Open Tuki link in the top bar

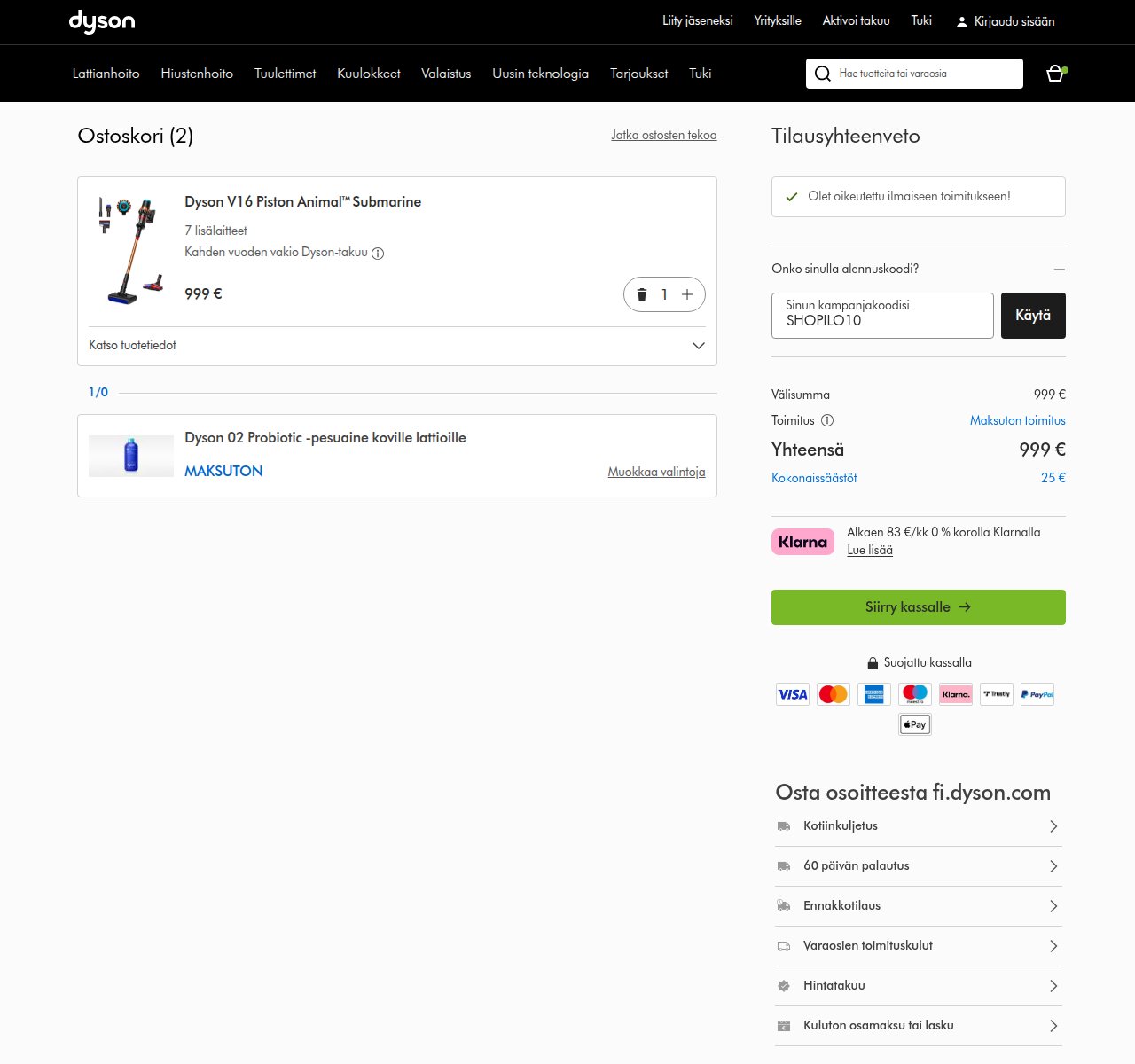(921, 20)
